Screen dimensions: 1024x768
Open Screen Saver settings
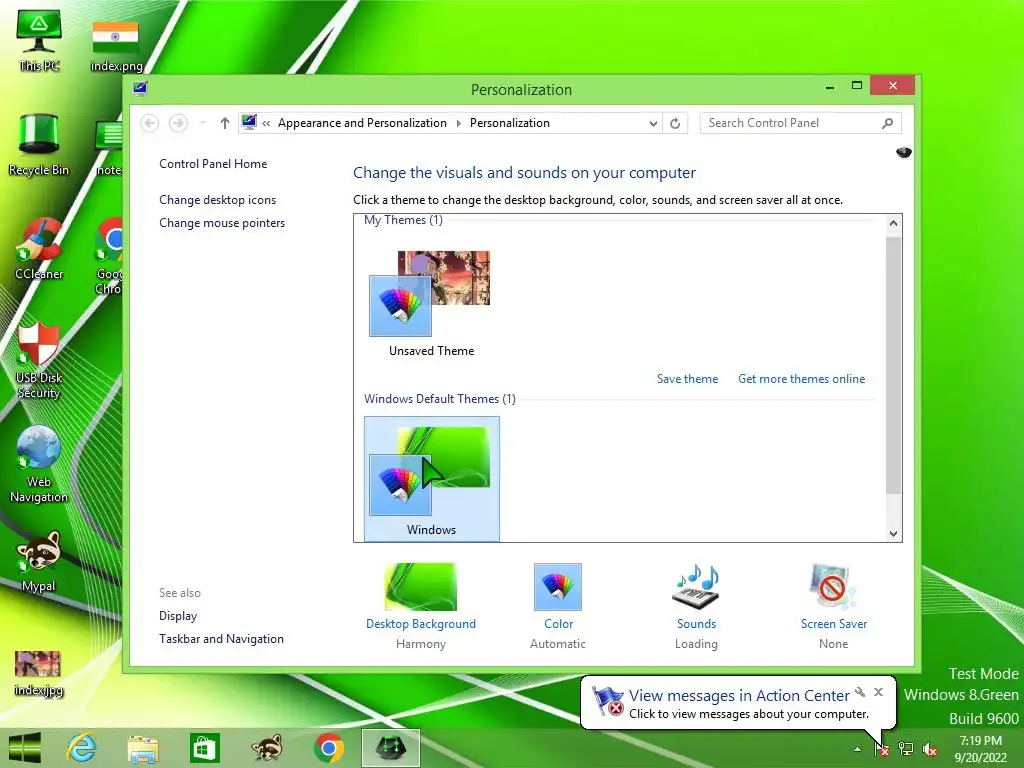pos(834,606)
